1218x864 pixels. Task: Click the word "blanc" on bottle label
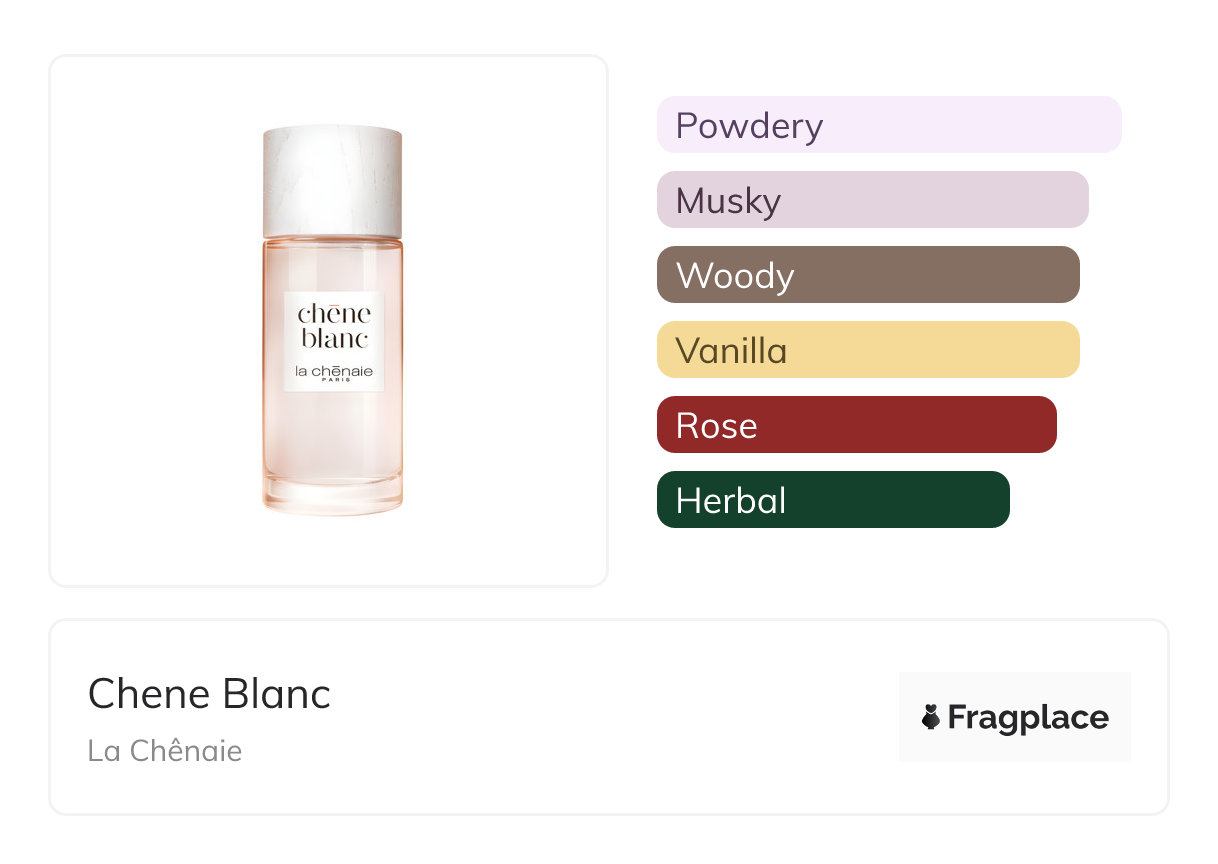pyautogui.click(x=334, y=338)
